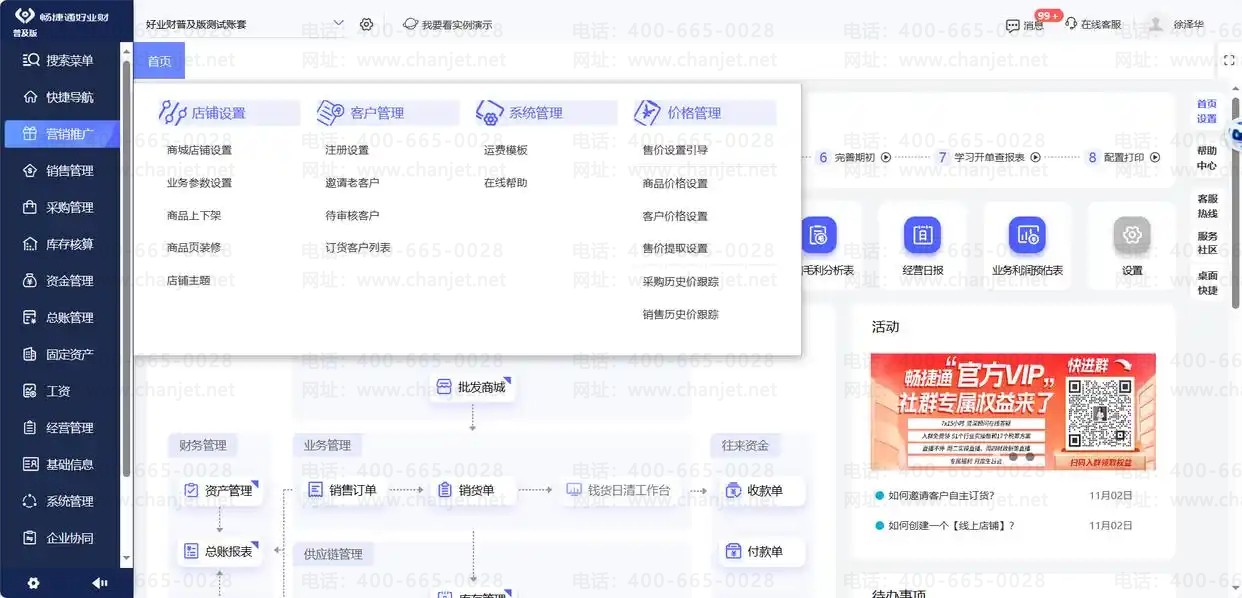Click the settings gear beside account dropdown
Screen dimensions: 1242x598
click(x=367, y=24)
